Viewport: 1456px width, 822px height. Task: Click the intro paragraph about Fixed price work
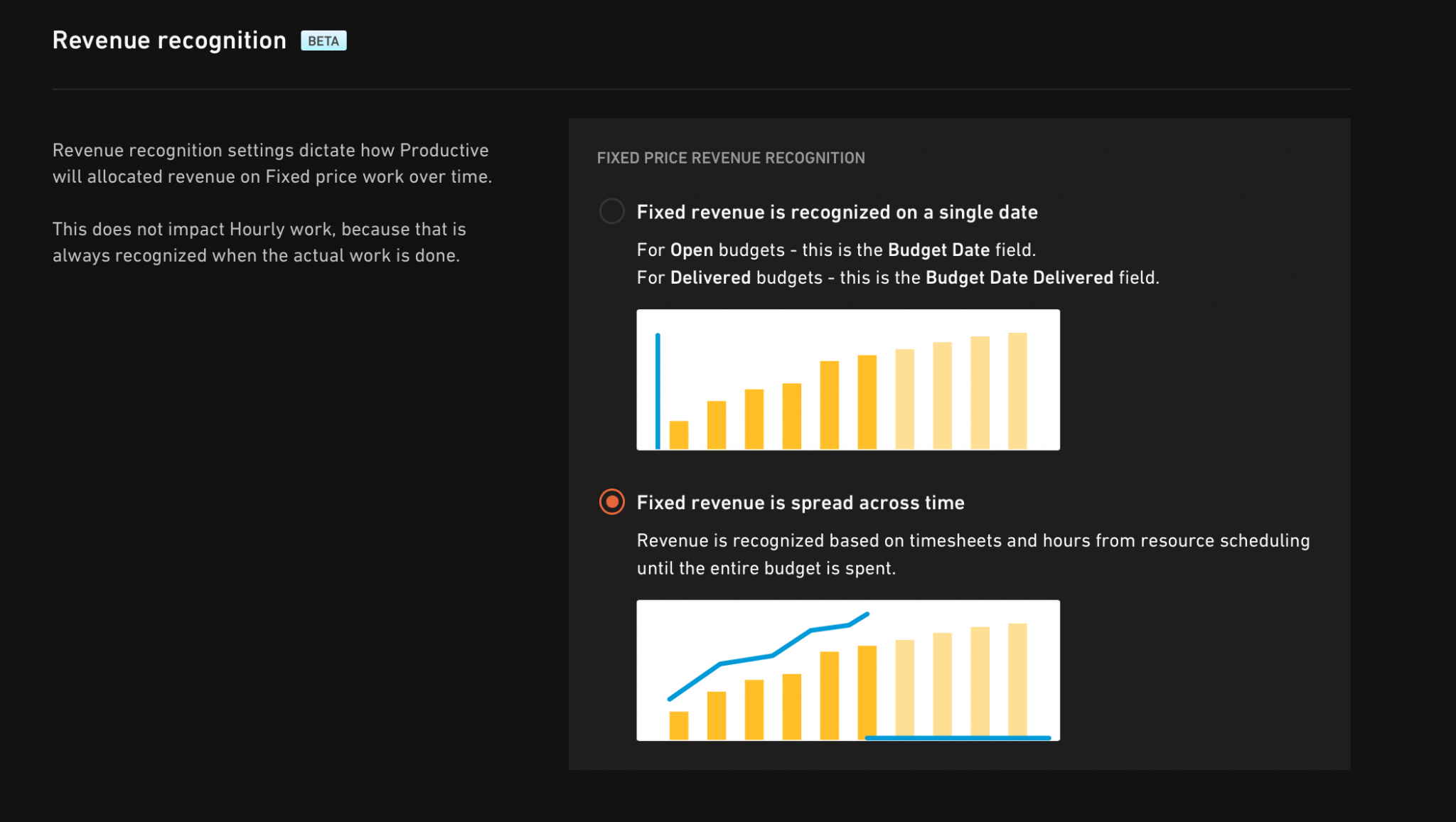click(x=272, y=163)
